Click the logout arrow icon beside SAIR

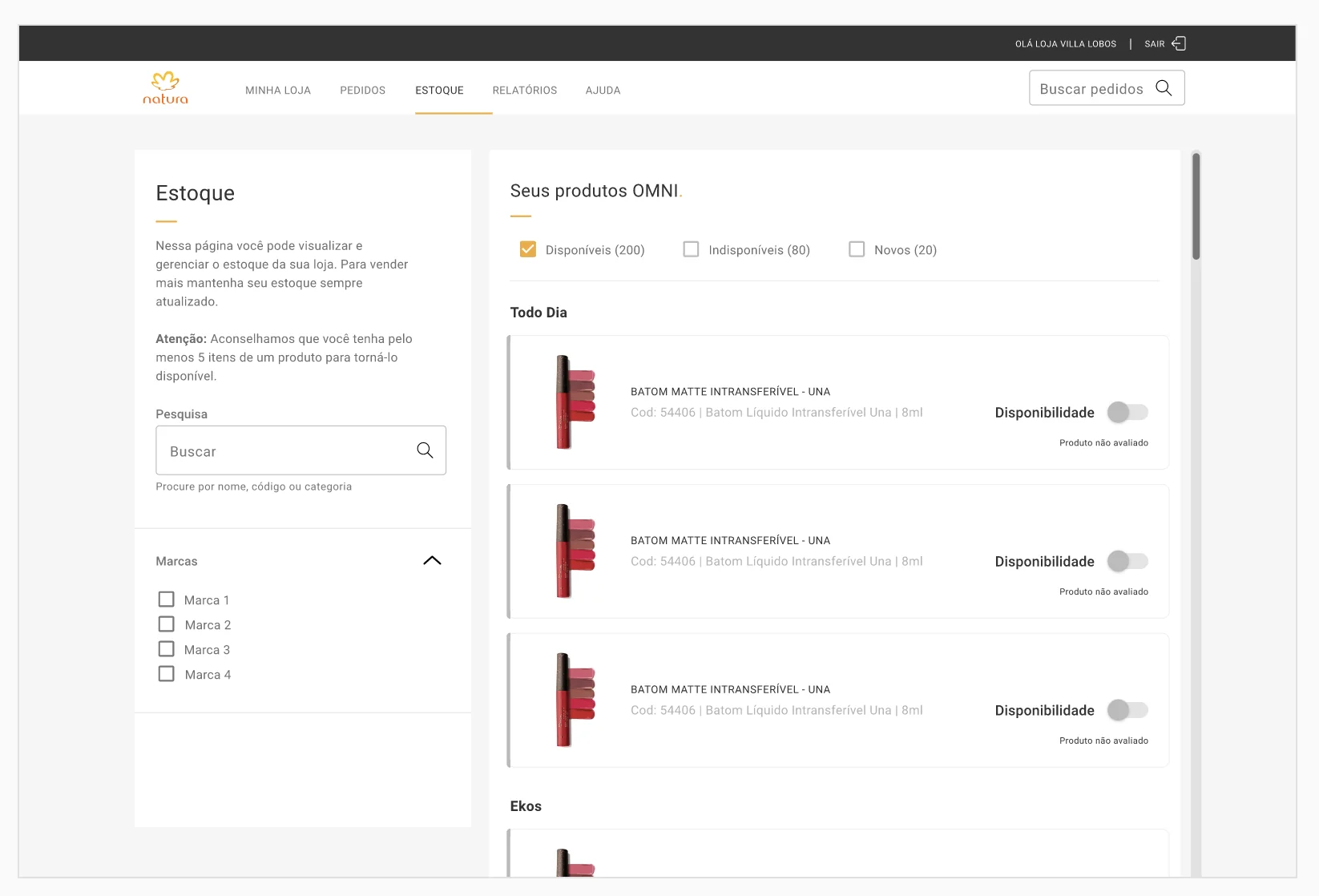click(x=1179, y=43)
